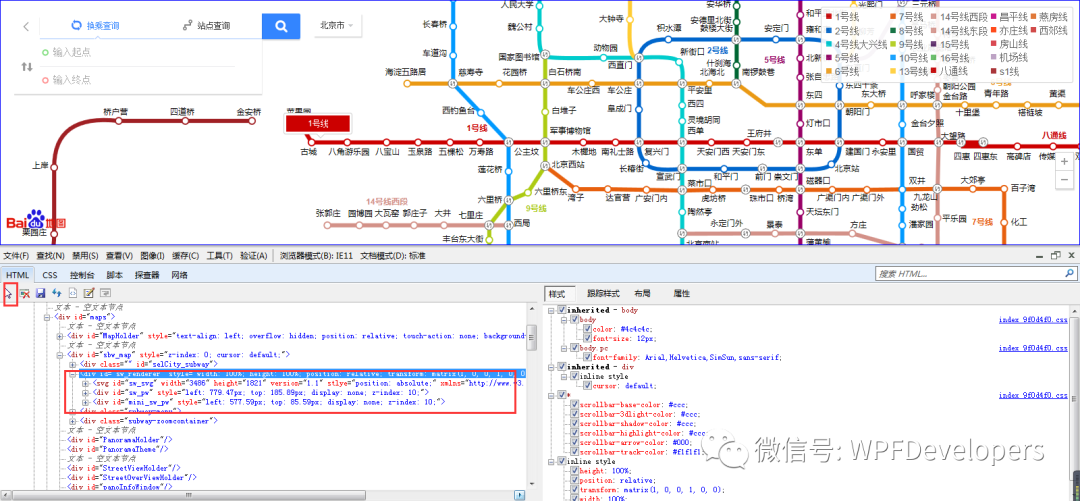
Task: Click the 张郭庄 station circle
Action: [328, 224]
